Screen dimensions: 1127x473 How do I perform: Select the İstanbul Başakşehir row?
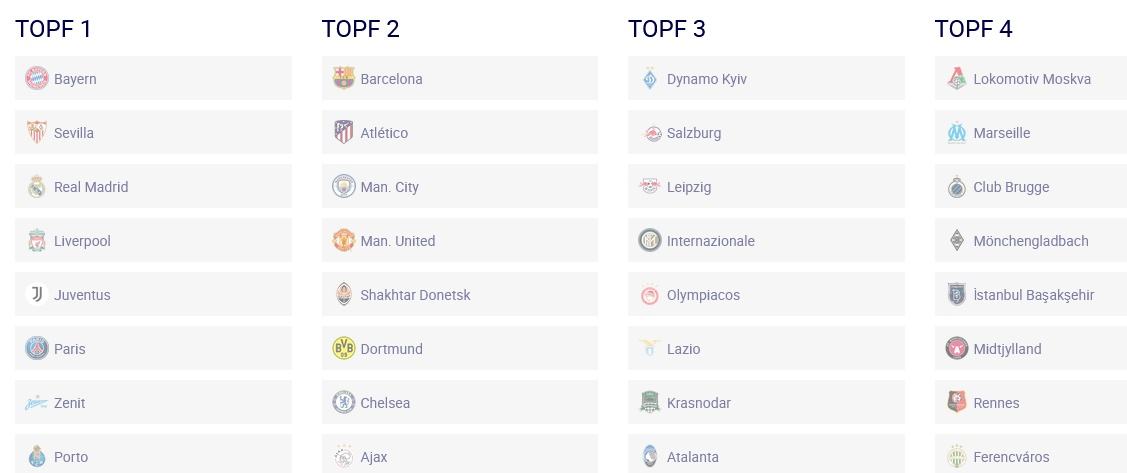click(1031, 294)
